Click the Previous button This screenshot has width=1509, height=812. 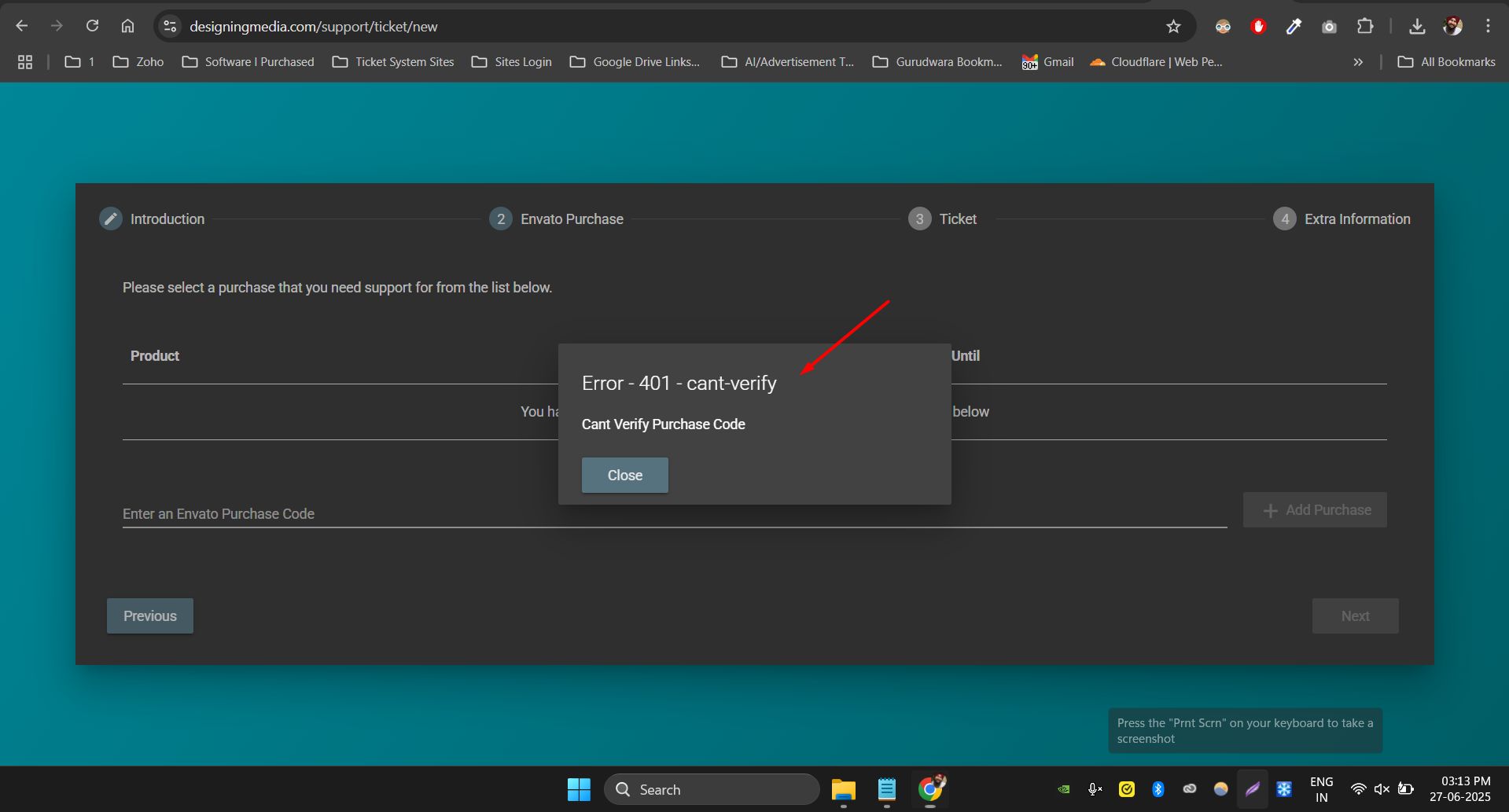click(x=150, y=615)
